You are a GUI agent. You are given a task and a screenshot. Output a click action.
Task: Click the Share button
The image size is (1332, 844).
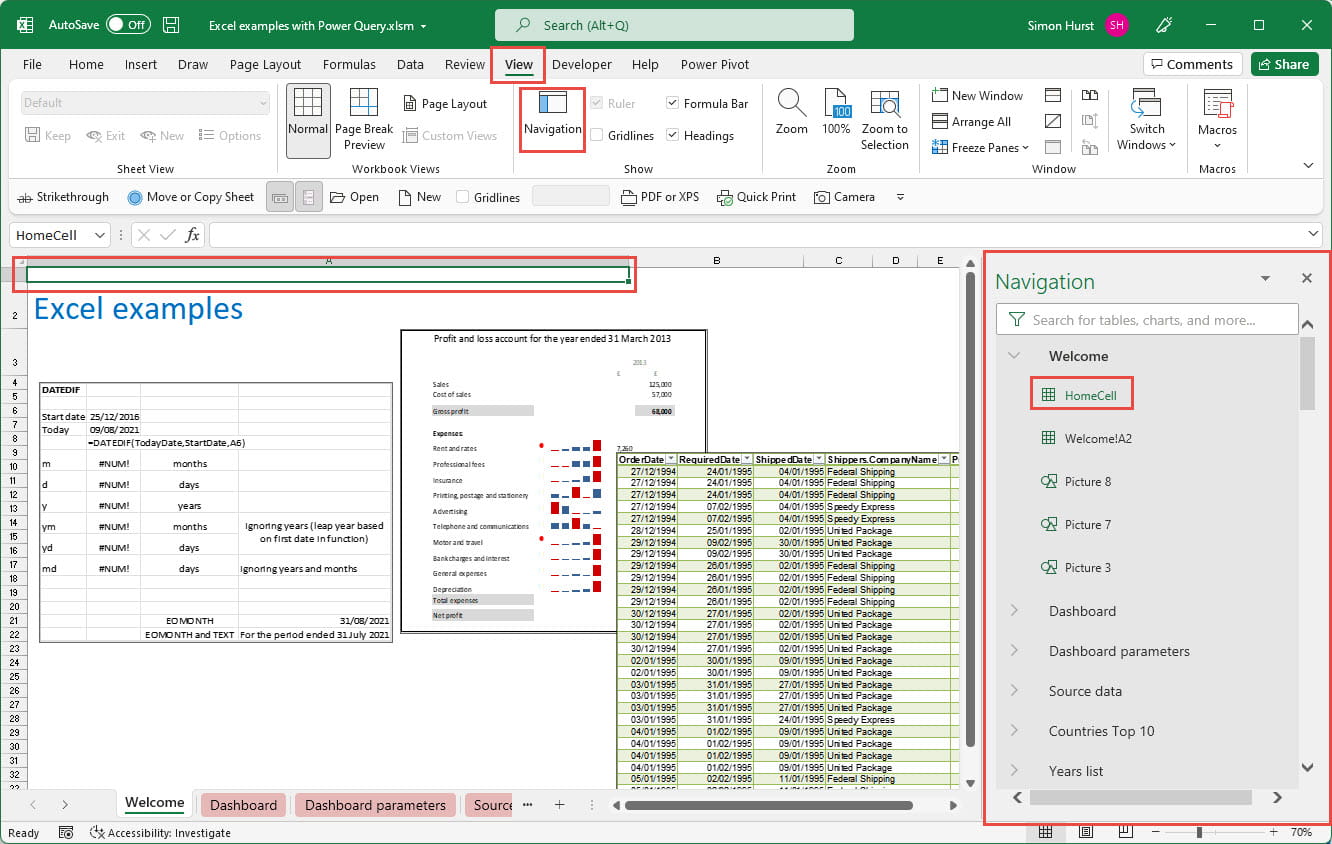[1283, 64]
